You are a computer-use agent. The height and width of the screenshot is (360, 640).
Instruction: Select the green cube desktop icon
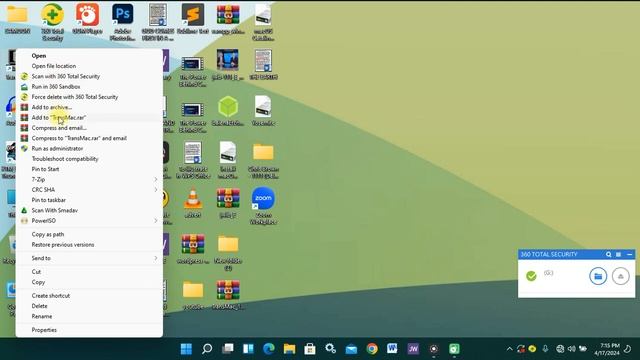(228, 107)
